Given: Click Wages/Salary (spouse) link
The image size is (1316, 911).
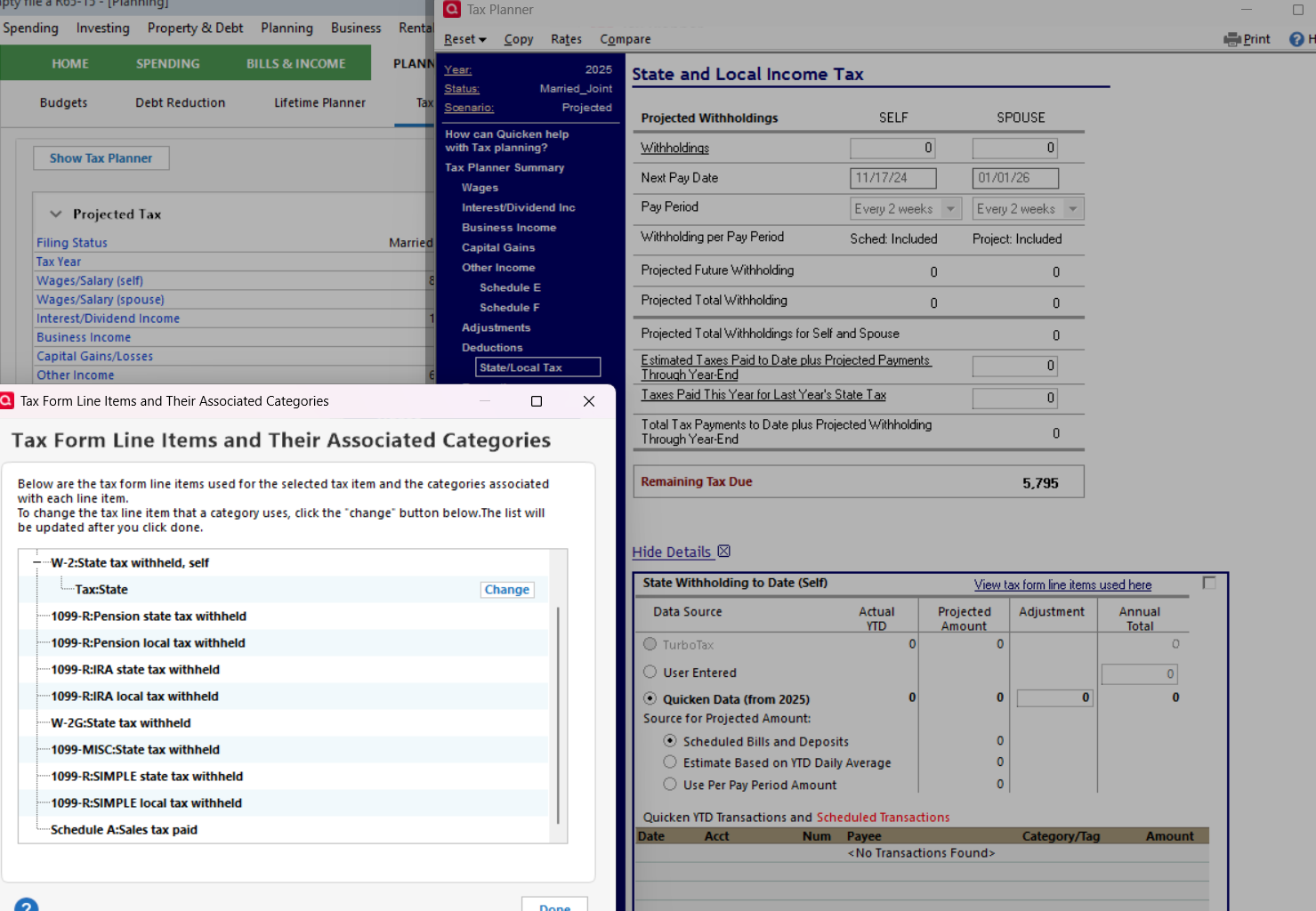Looking at the screenshot, I should (101, 300).
